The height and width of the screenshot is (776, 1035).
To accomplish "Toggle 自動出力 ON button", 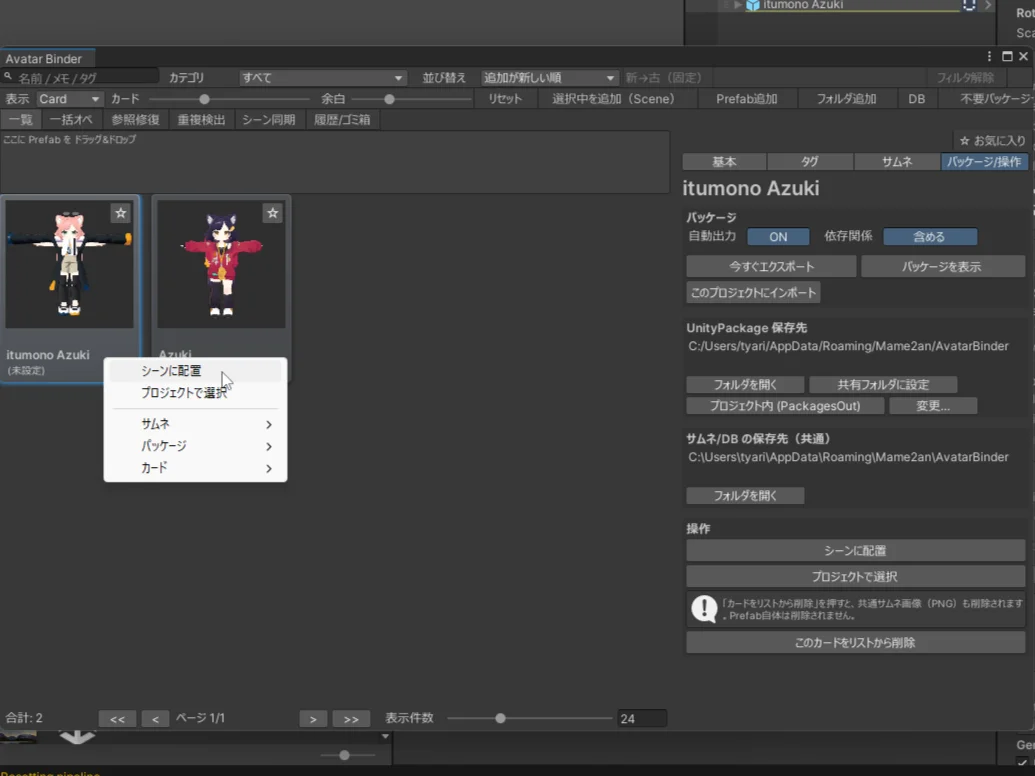I will (x=778, y=237).
